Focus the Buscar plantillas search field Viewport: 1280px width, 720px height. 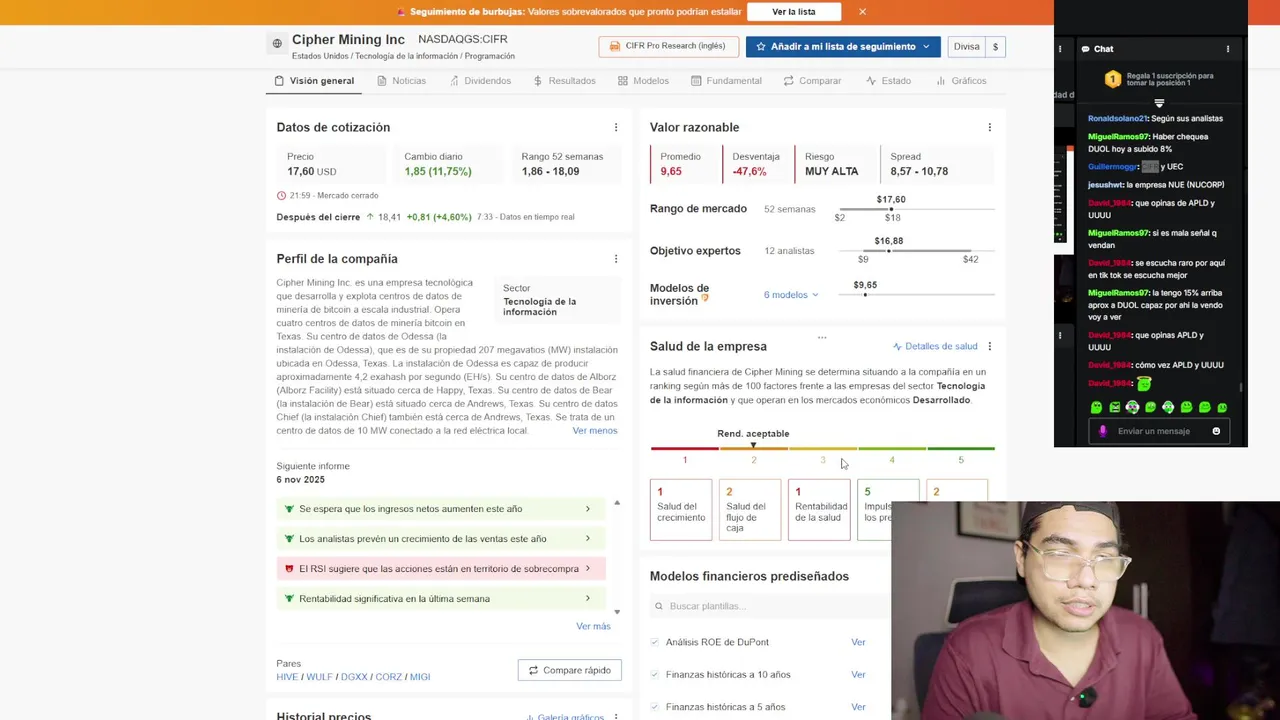click(770, 606)
